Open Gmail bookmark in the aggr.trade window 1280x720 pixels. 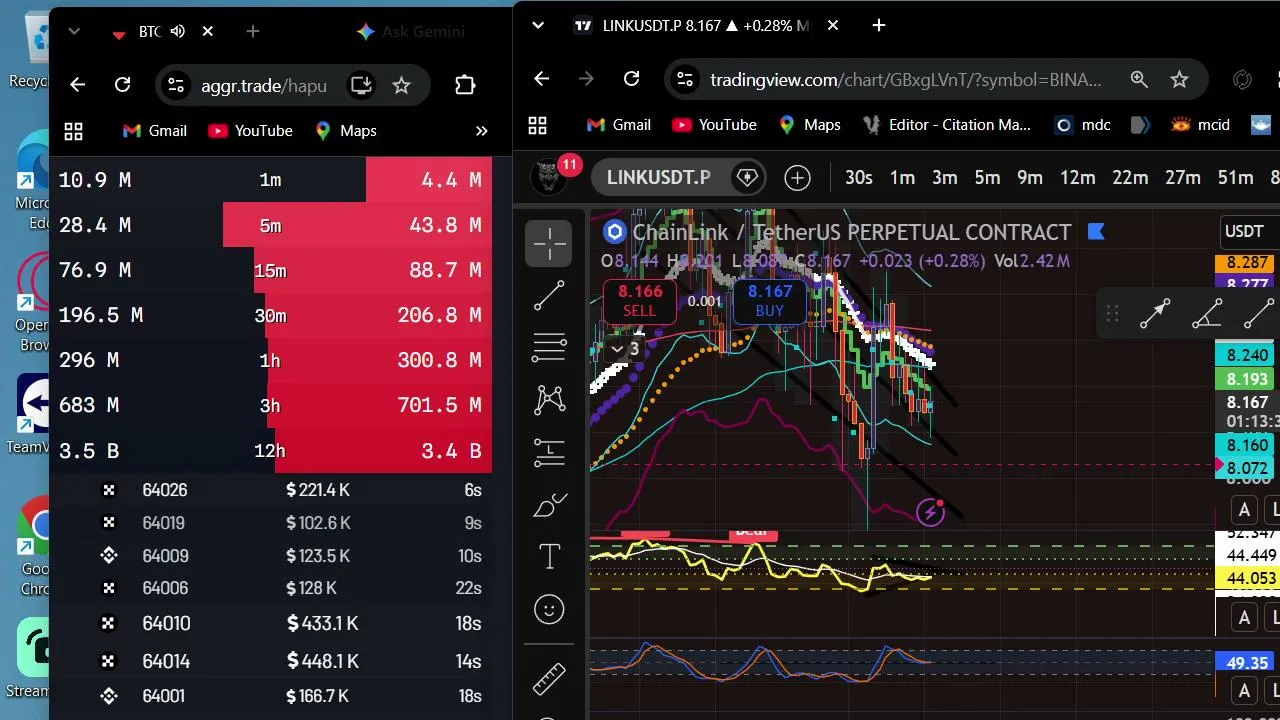click(154, 131)
